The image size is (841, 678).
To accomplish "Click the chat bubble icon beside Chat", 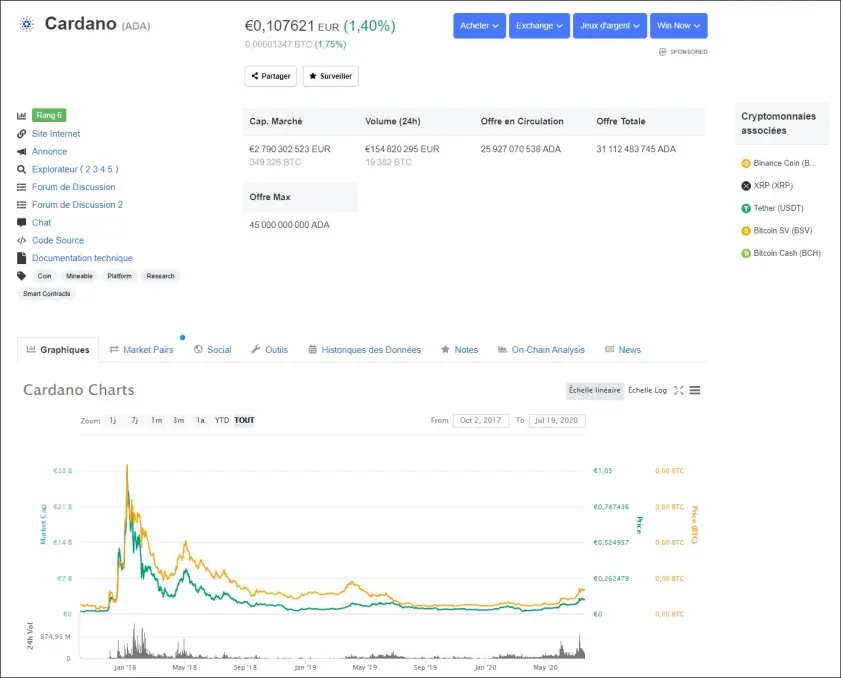I will pyautogui.click(x=21, y=222).
